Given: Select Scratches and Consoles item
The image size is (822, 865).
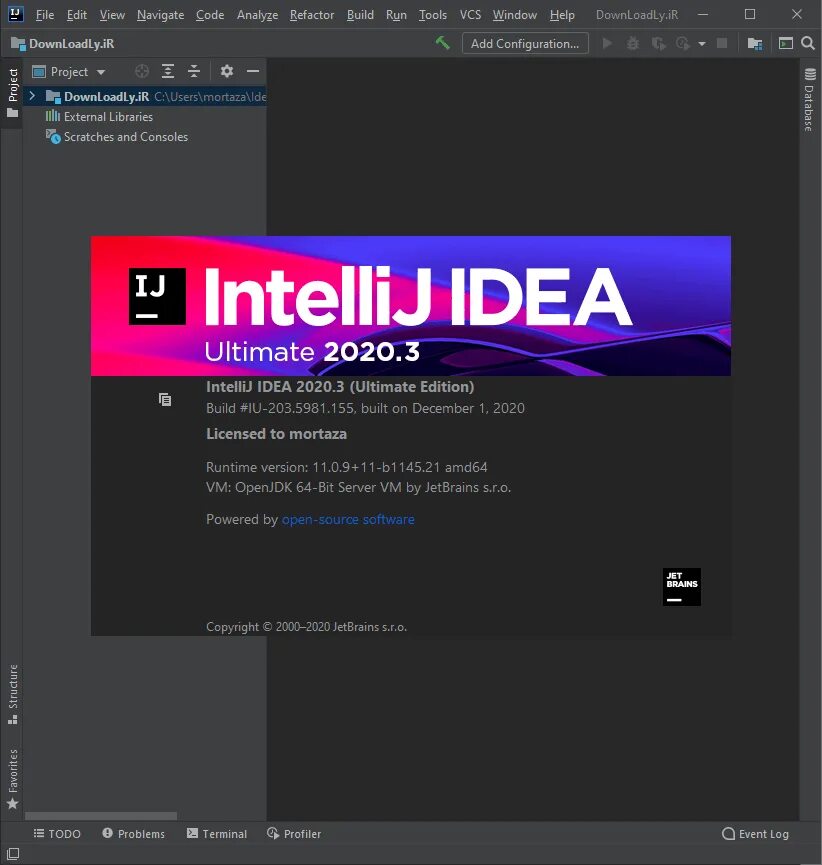Looking at the screenshot, I should [126, 136].
